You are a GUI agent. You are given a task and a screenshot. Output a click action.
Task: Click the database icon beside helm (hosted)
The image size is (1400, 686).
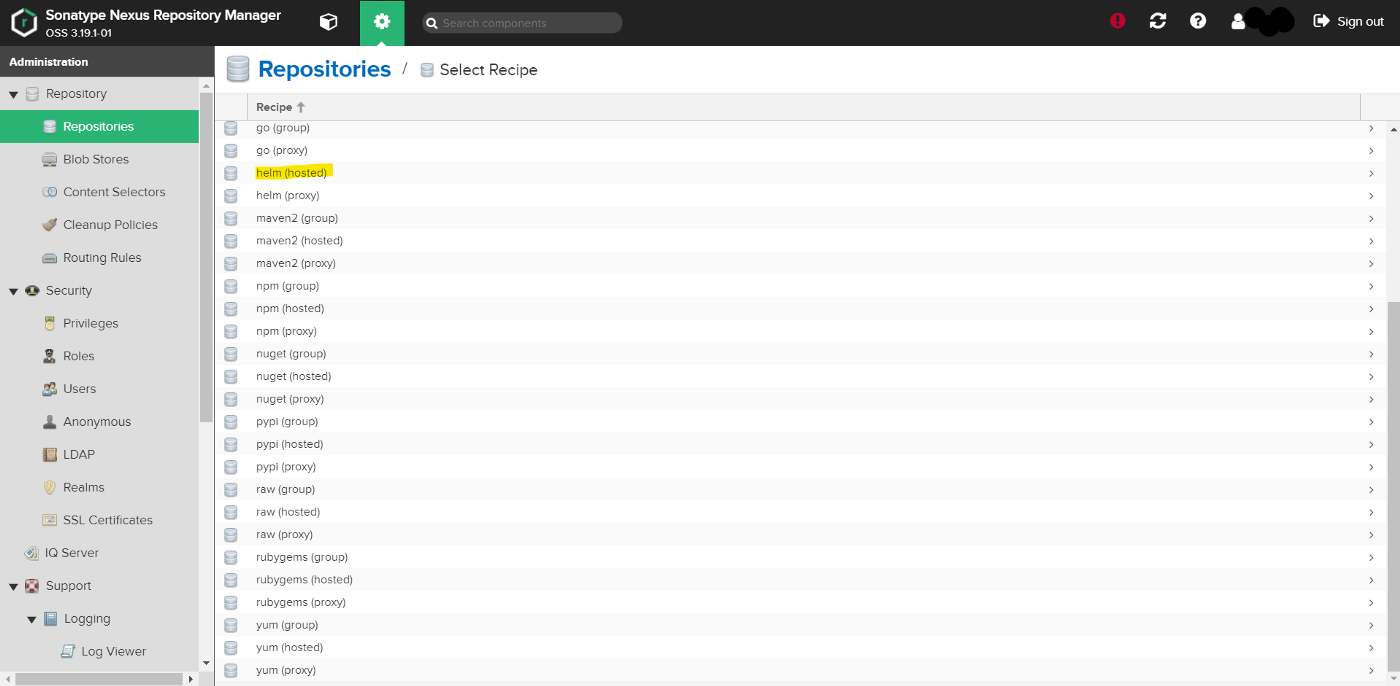pyautogui.click(x=231, y=172)
